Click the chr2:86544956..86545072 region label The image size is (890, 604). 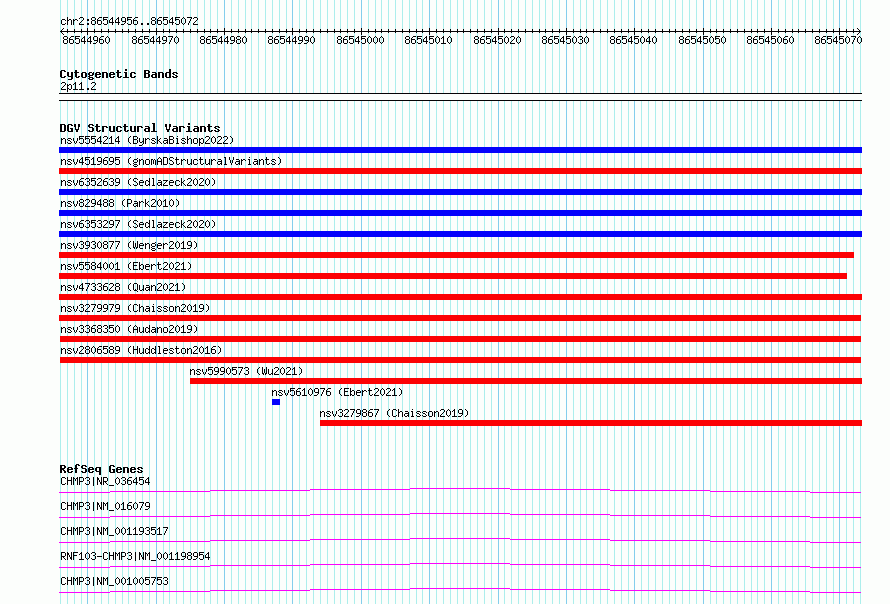(x=129, y=22)
